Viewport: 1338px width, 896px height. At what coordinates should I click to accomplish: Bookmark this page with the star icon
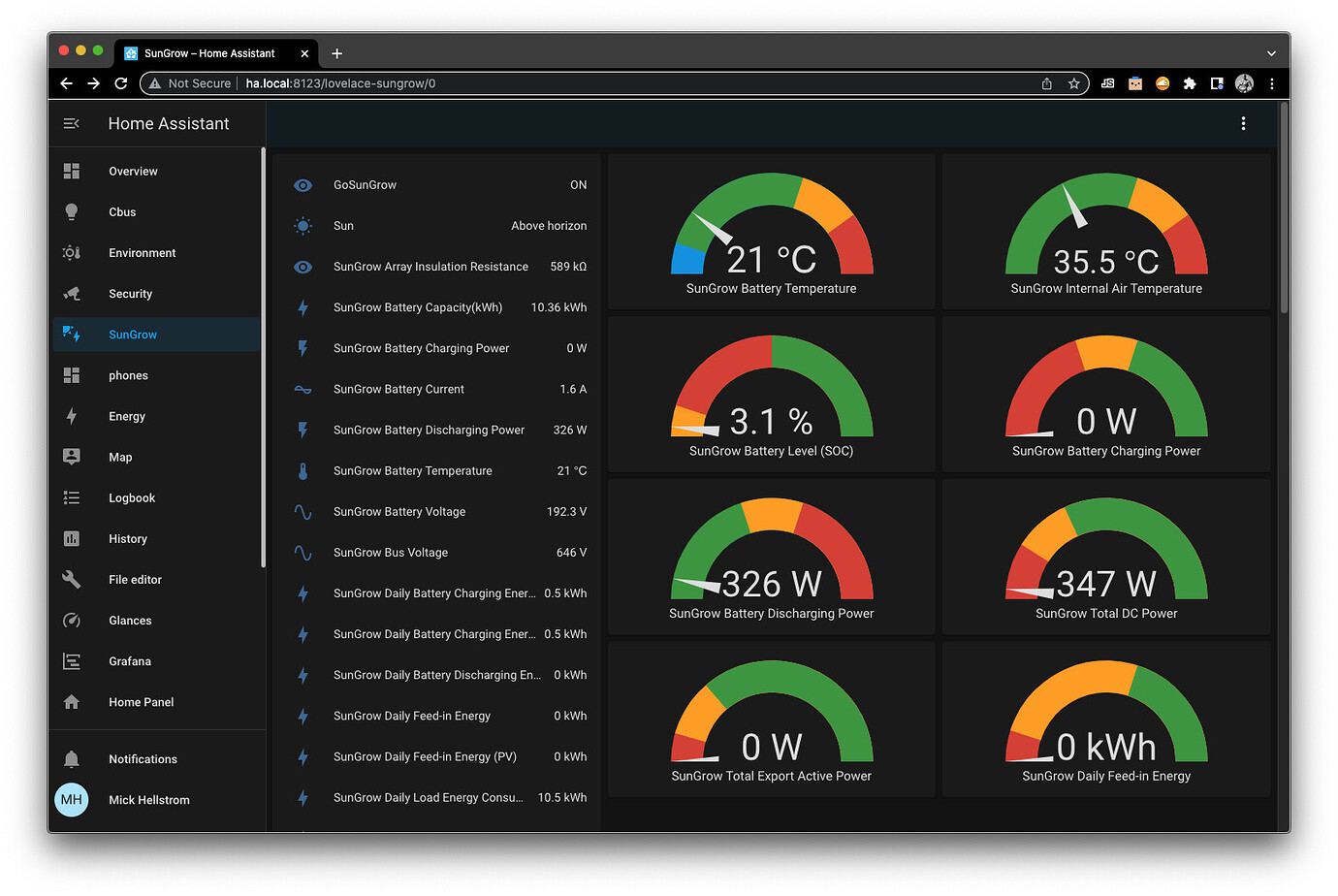coord(1074,83)
